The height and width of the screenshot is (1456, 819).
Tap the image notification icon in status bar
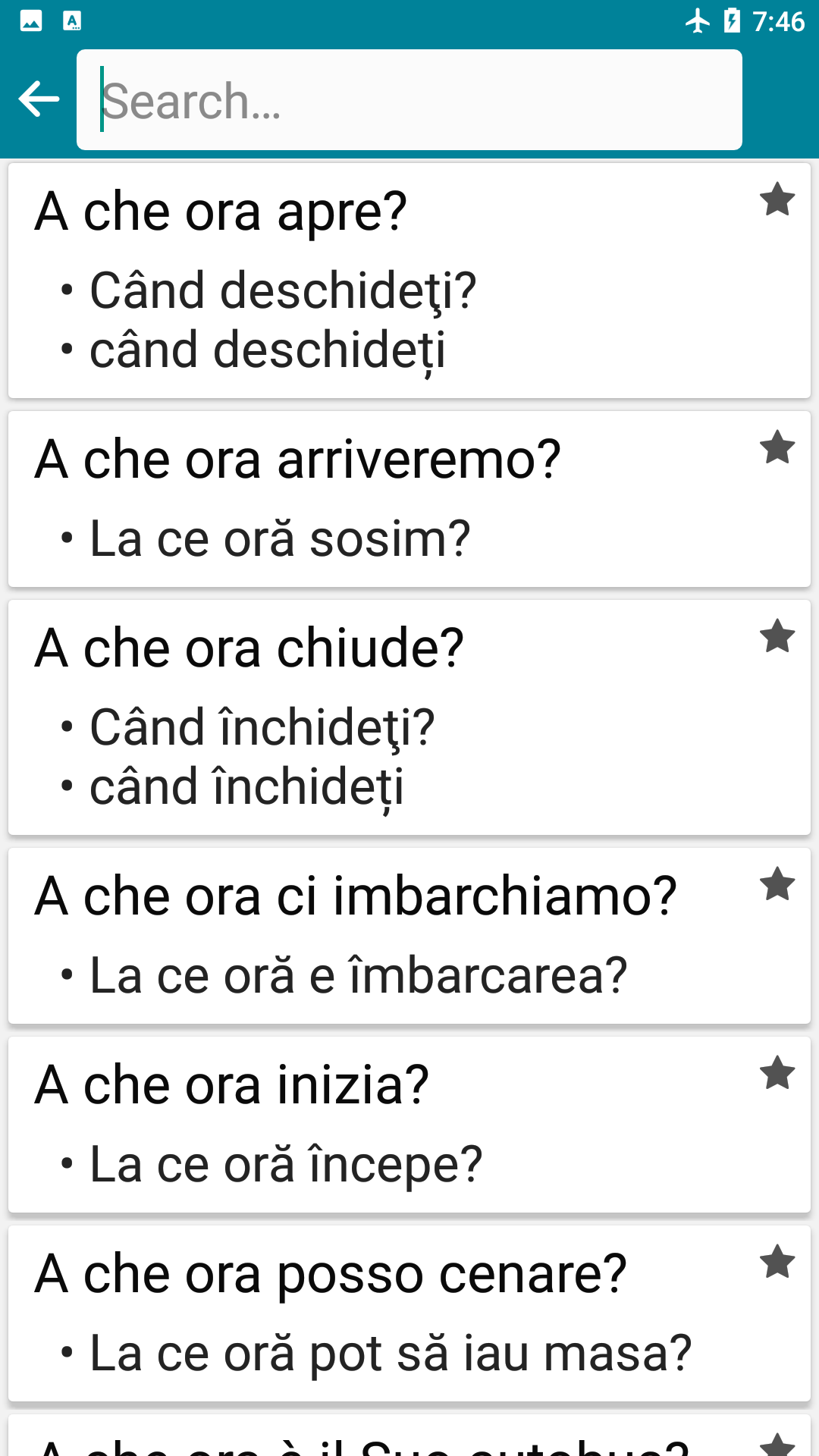click(31, 21)
